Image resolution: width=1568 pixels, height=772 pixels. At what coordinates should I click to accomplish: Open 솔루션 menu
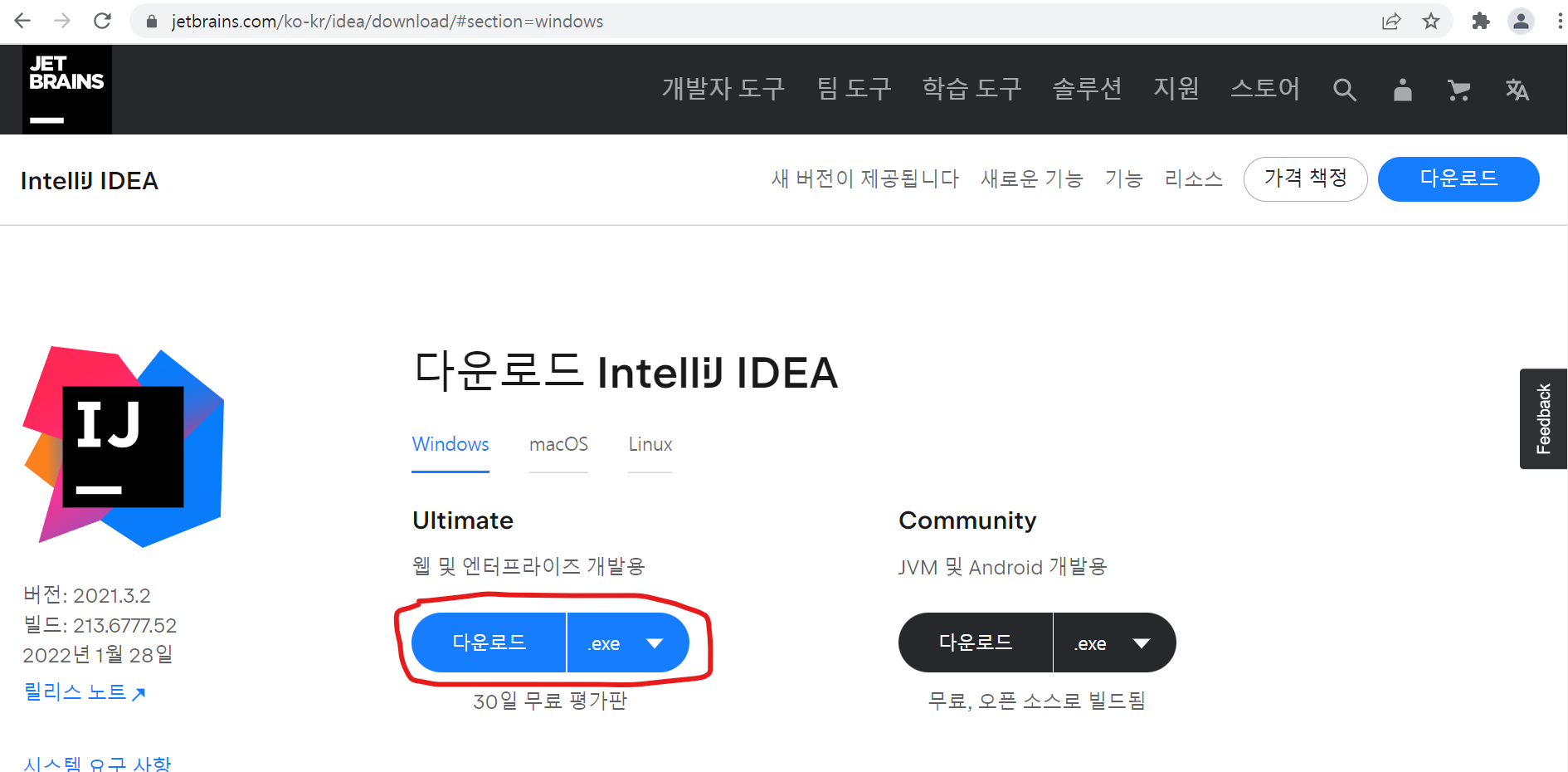coord(1087,89)
